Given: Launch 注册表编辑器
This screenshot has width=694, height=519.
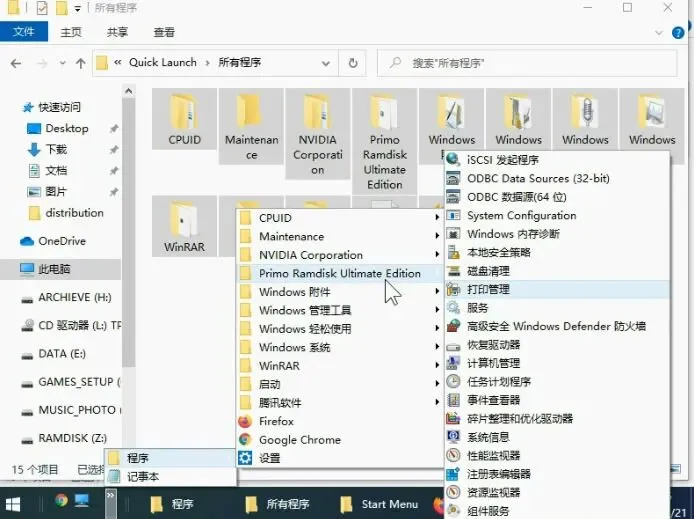Looking at the screenshot, I should [557, 474].
